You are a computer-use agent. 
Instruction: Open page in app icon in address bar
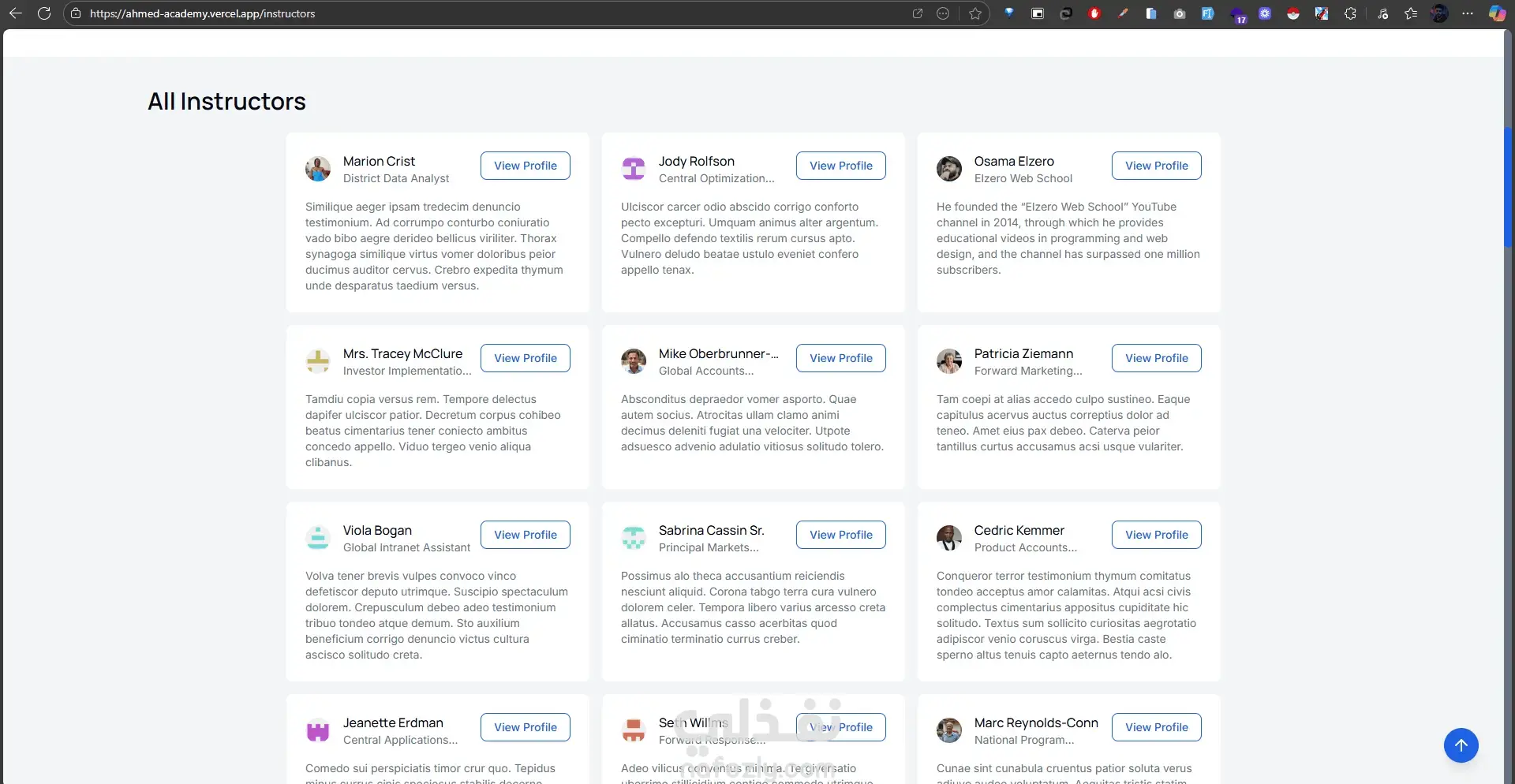[918, 13]
